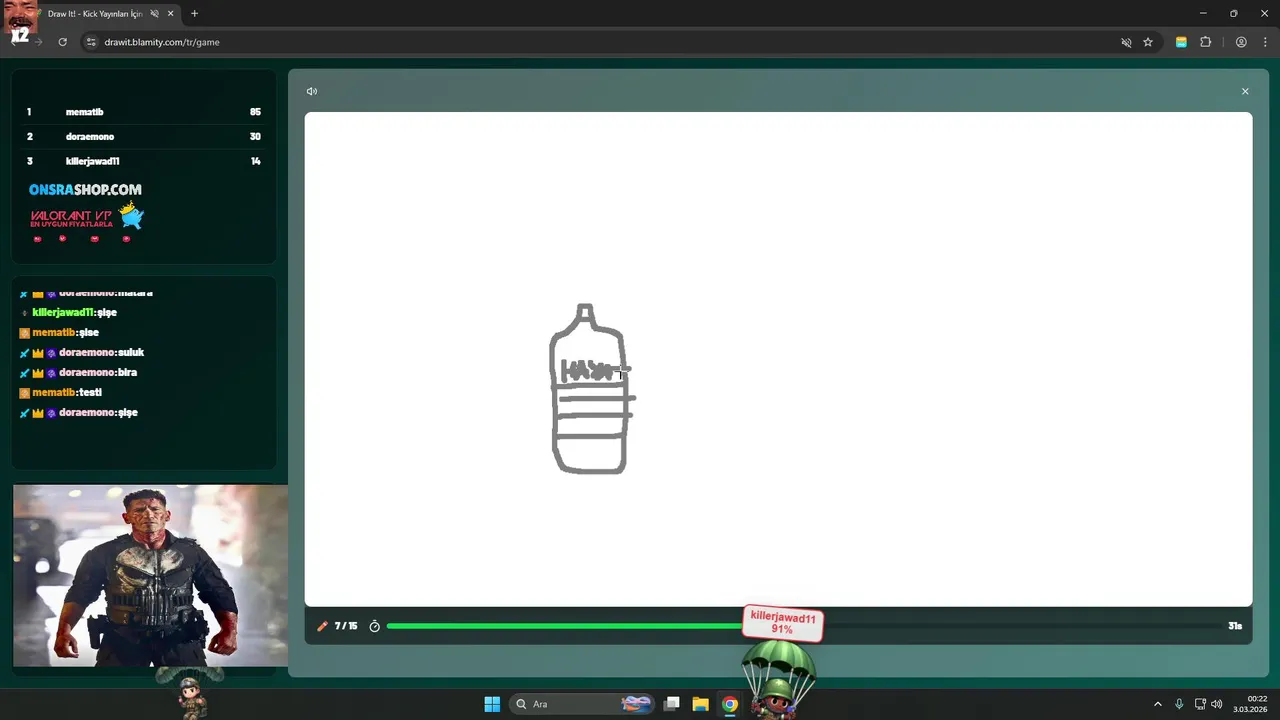Click the pencil round counter icon
This screenshot has height=720, width=1280.
pyautogui.click(x=322, y=626)
